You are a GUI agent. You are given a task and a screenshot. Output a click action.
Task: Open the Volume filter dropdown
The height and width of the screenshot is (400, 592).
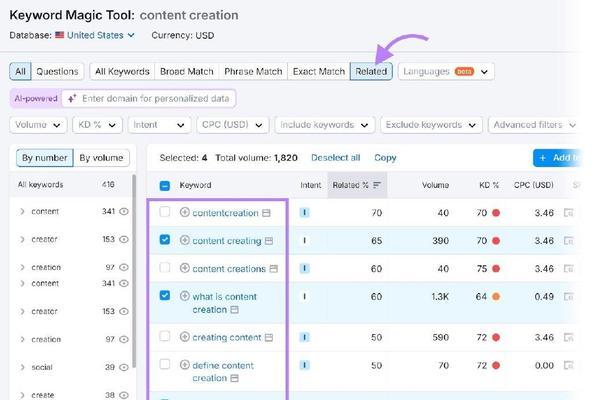coord(38,125)
